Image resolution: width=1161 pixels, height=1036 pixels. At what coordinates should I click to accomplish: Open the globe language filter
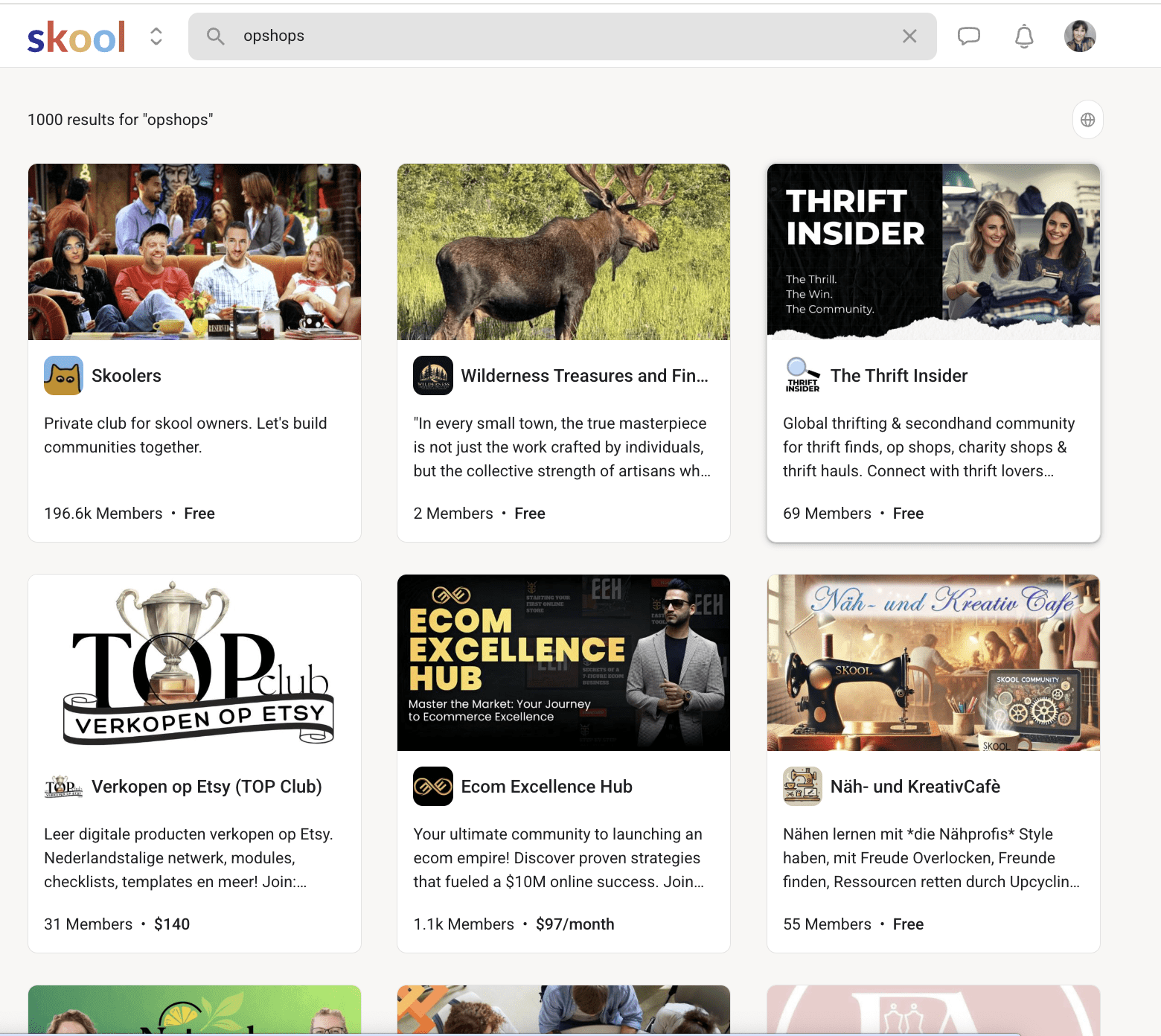1087,120
